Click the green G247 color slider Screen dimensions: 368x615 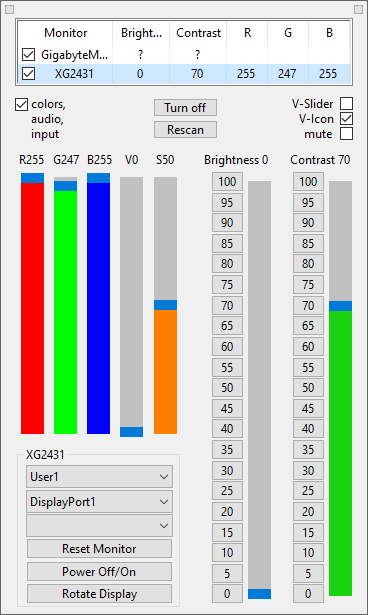coord(66,305)
